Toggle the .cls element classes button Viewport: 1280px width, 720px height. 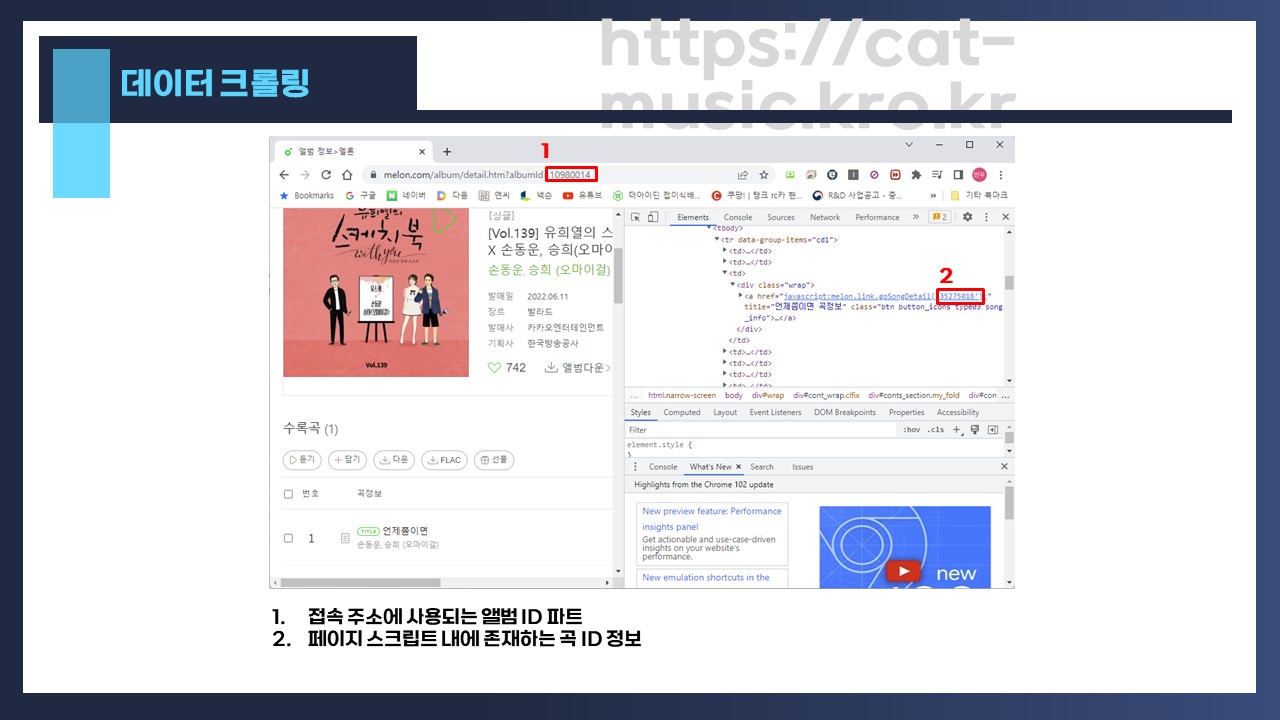[x=935, y=430]
